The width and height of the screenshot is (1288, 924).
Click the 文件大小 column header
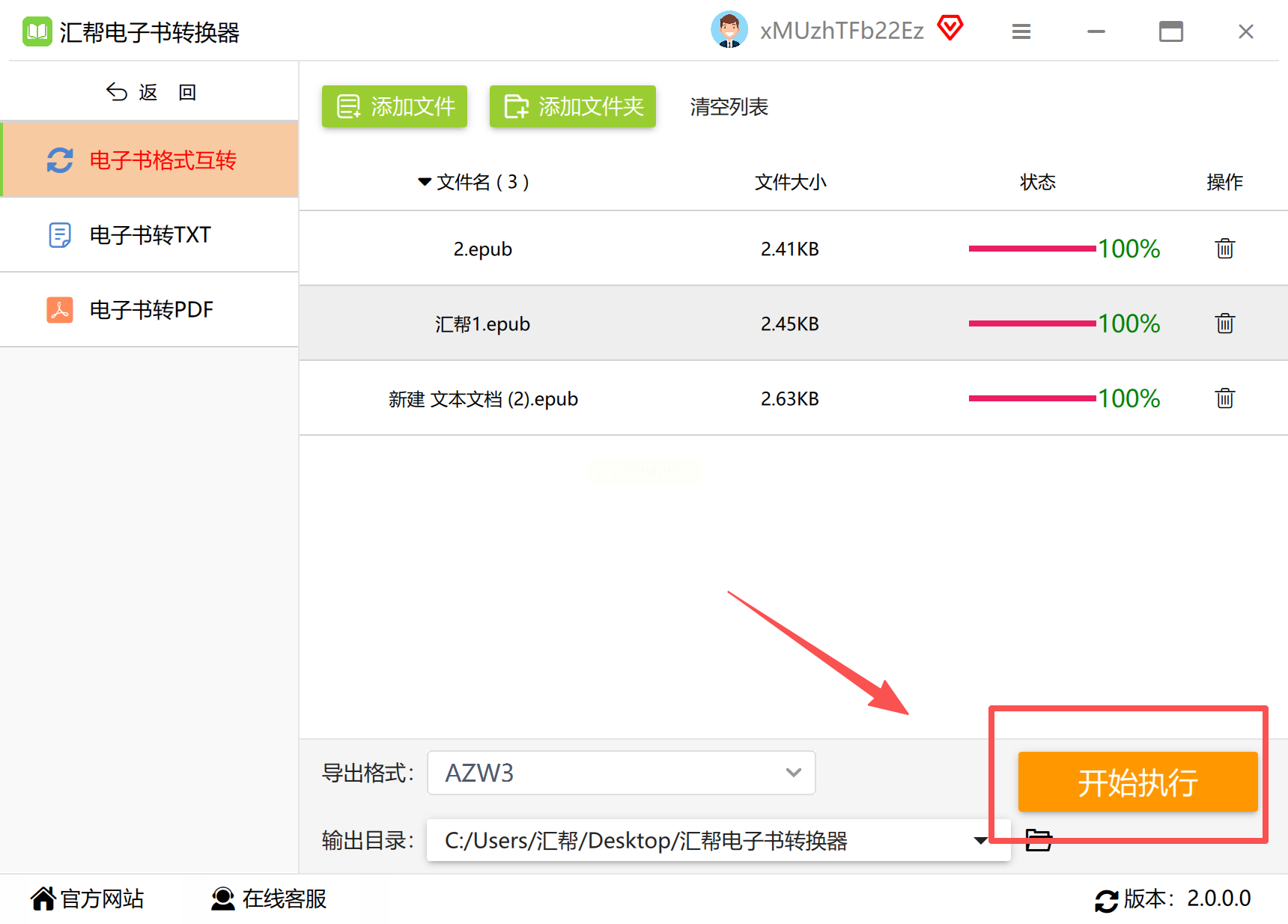pyautogui.click(x=791, y=182)
